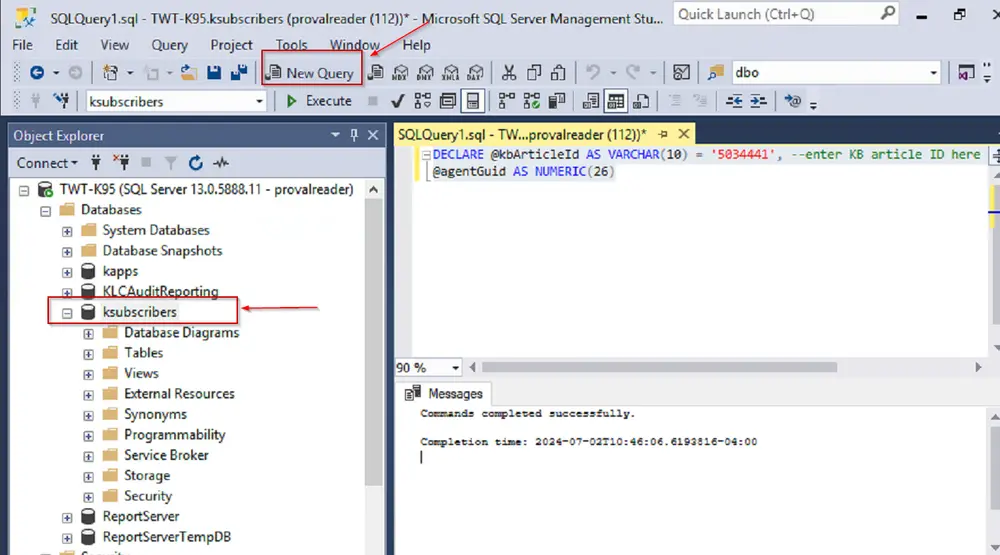Open the New Project icon

(x=110, y=73)
